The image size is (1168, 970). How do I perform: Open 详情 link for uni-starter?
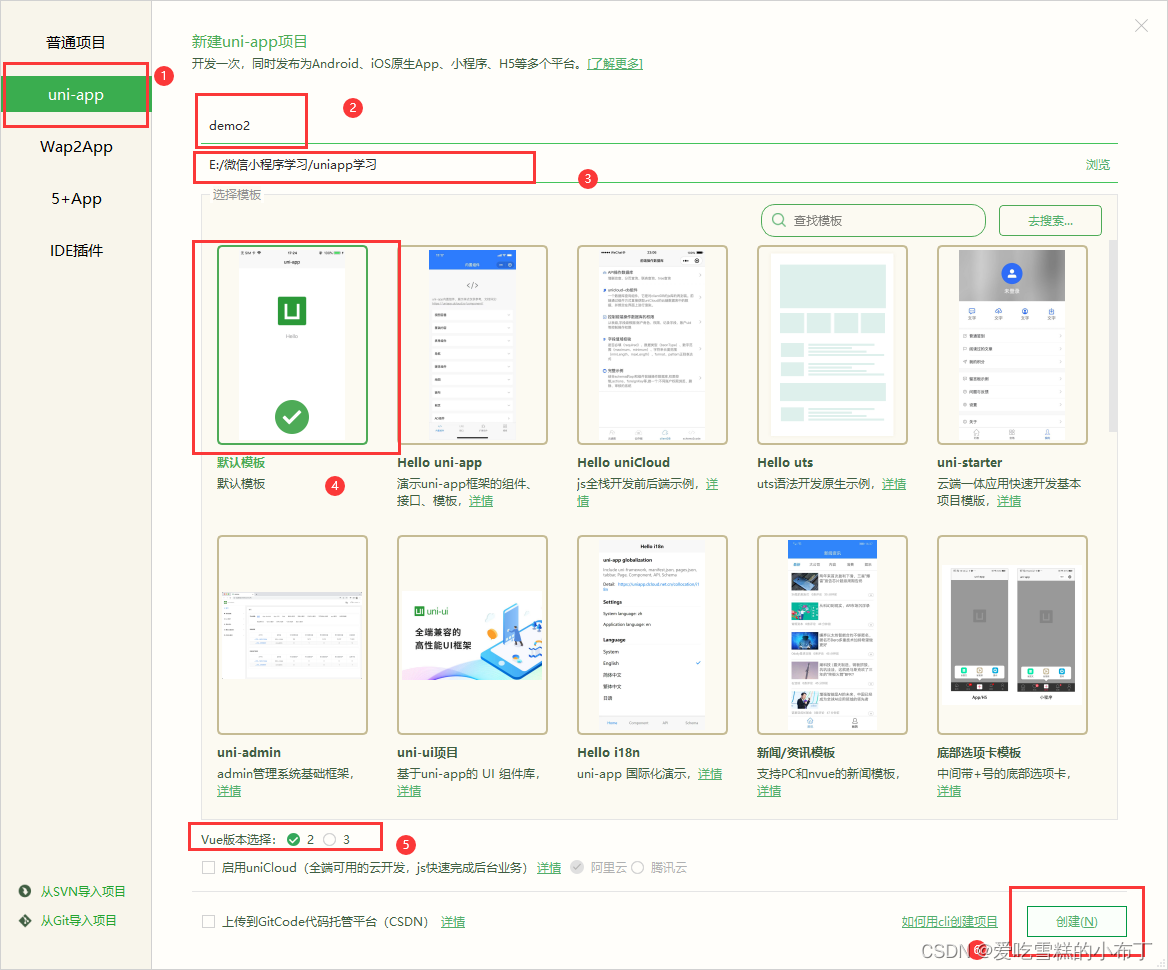click(x=1009, y=501)
